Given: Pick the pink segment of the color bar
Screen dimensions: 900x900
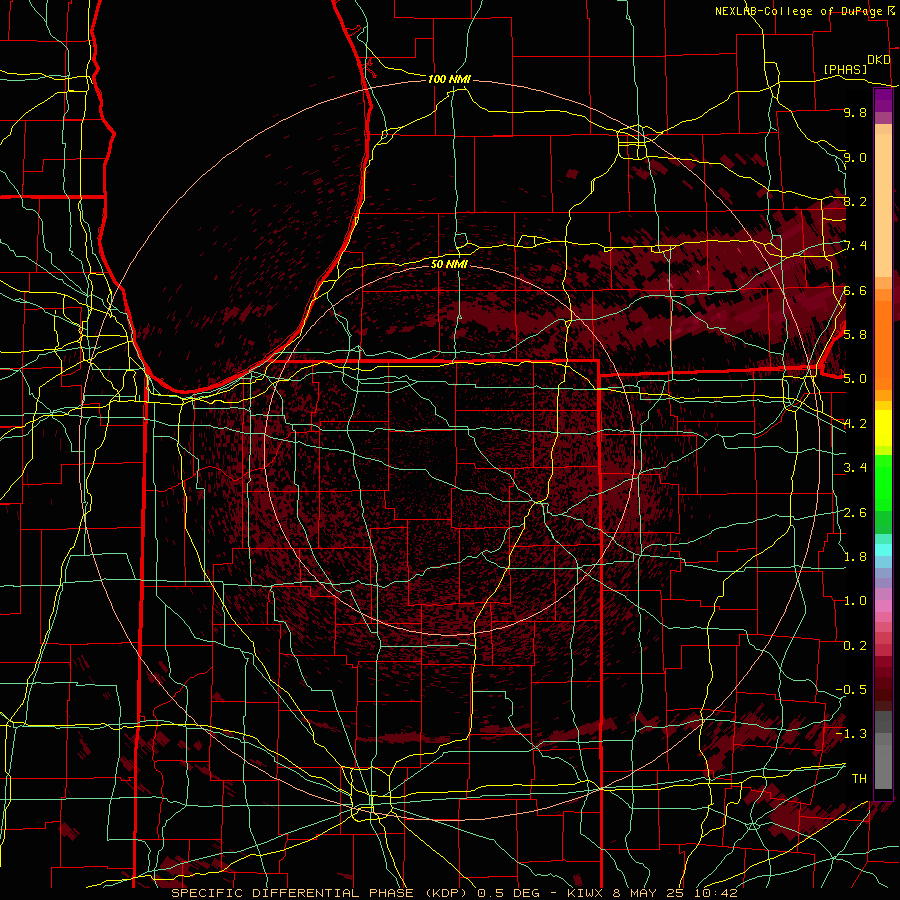Looking at the screenshot, I should click(x=883, y=606).
